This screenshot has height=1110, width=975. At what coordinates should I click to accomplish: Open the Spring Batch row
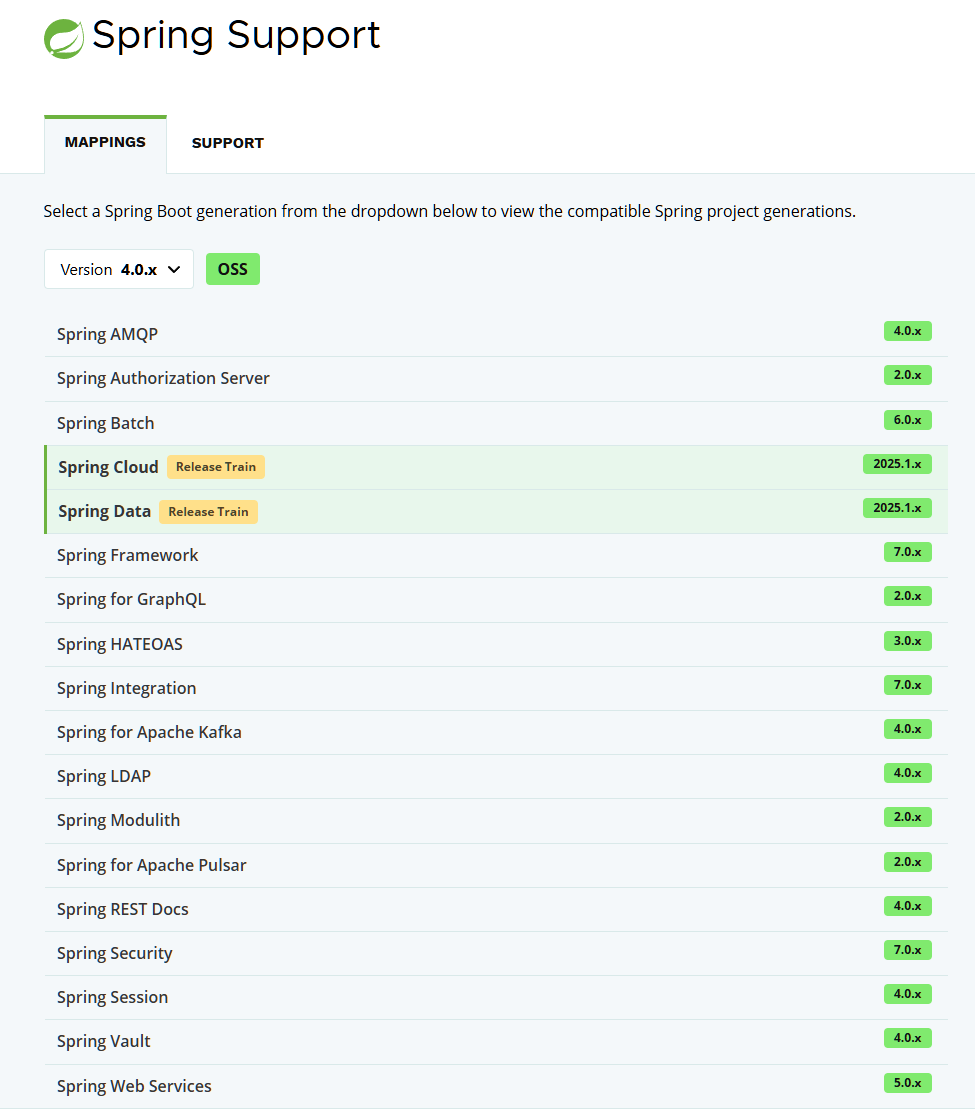pos(496,423)
